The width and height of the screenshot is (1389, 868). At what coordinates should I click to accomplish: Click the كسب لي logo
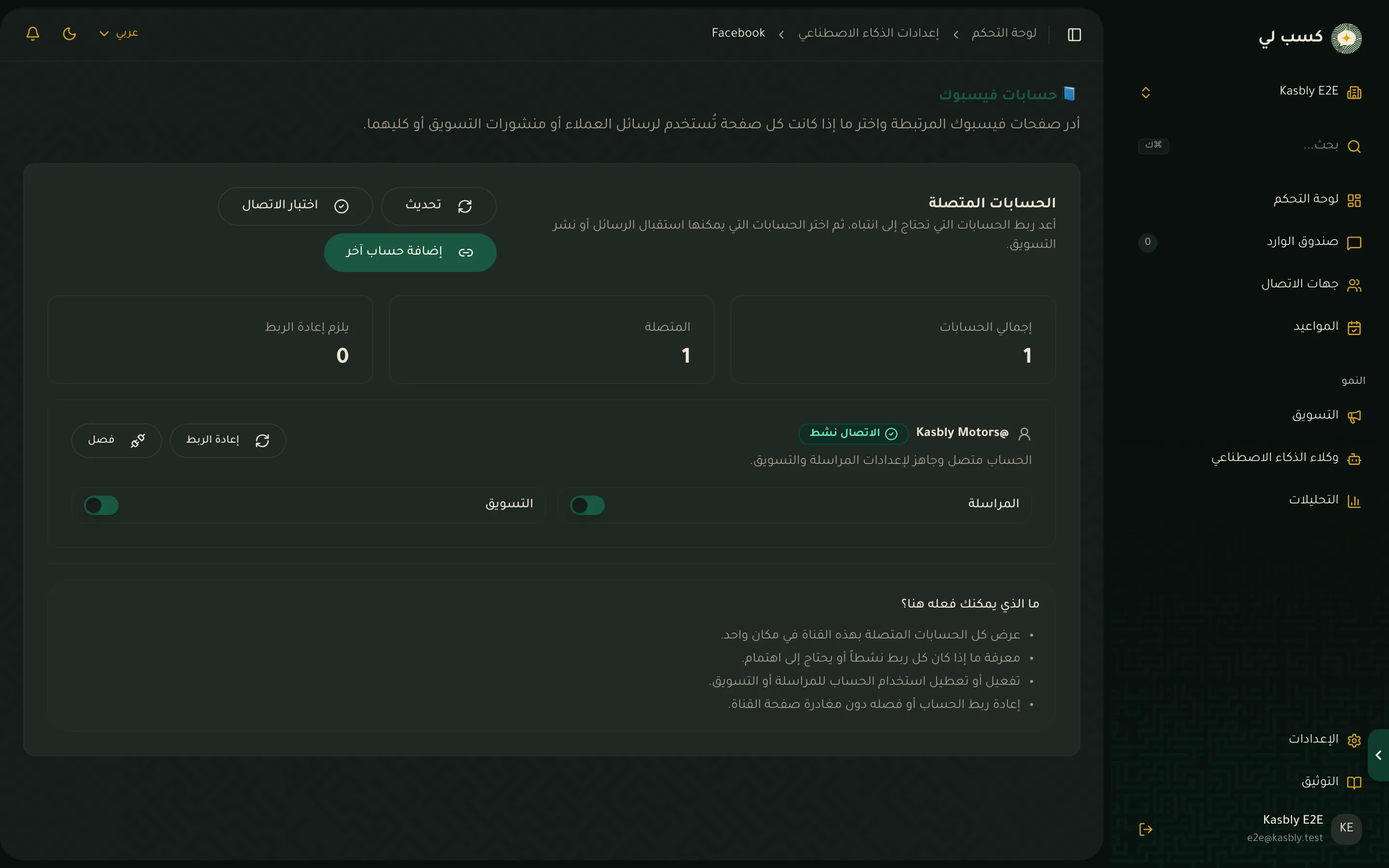pyautogui.click(x=1310, y=38)
